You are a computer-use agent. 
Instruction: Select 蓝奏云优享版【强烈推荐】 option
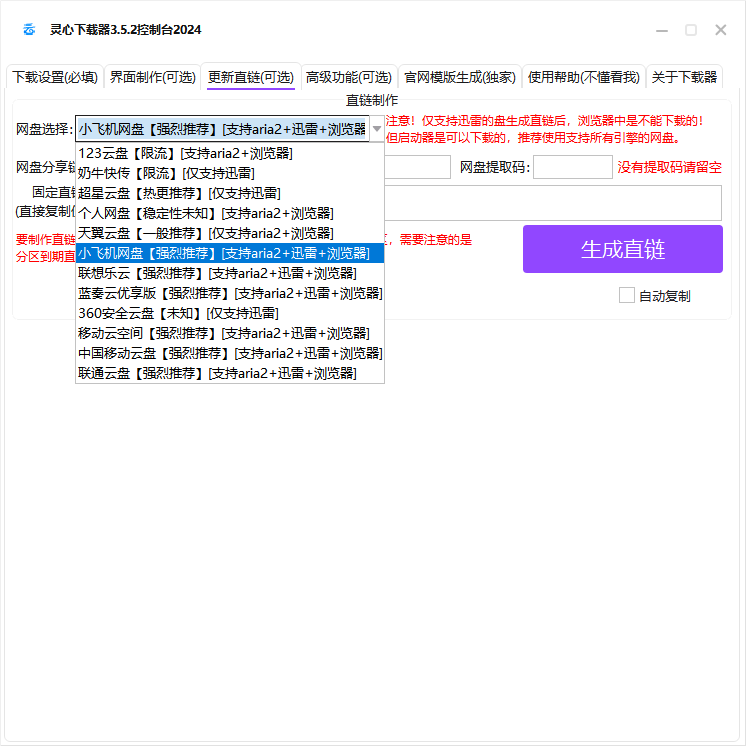coord(230,293)
